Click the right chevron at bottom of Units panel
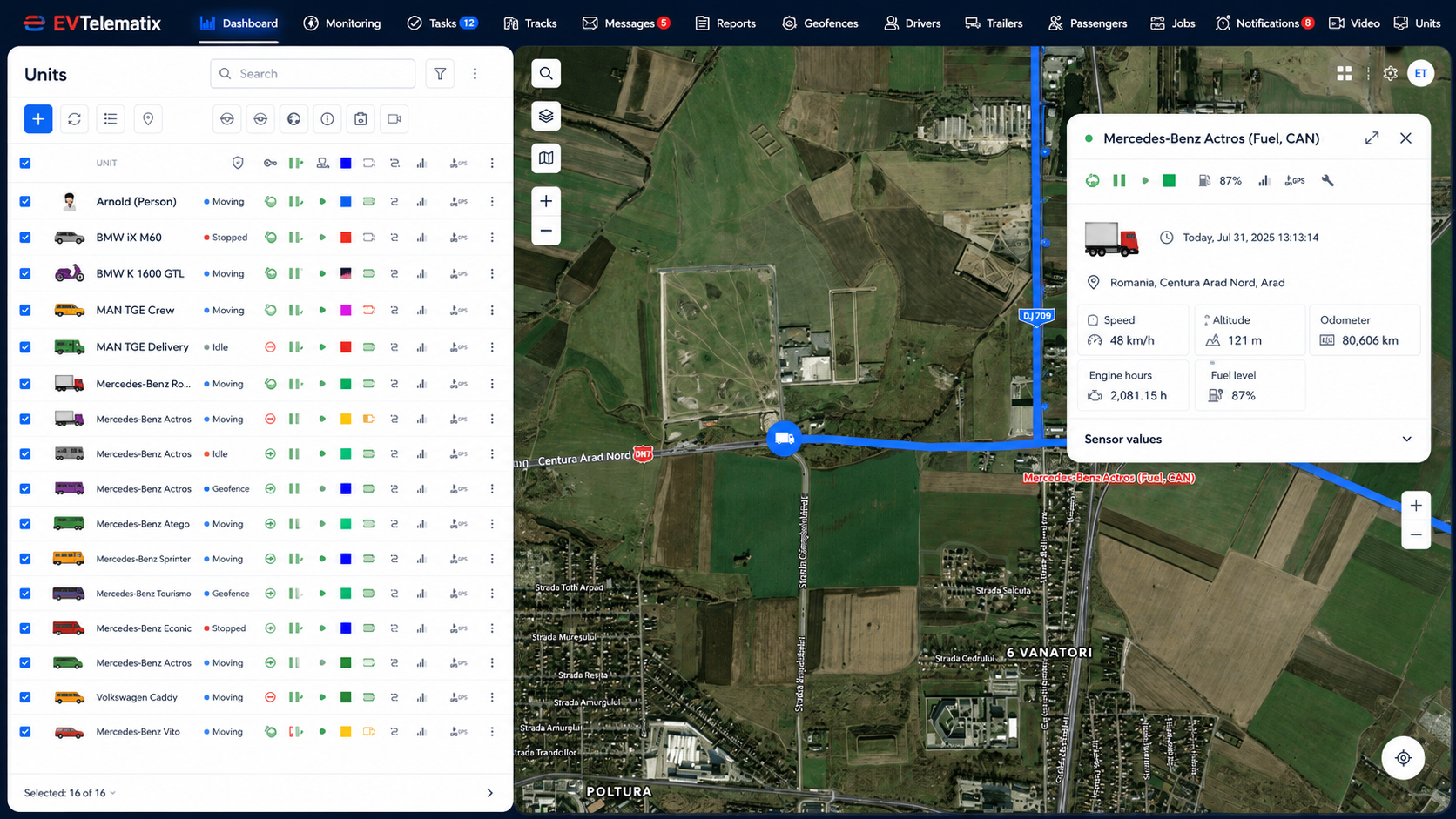1456x819 pixels. click(x=489, y=793)
